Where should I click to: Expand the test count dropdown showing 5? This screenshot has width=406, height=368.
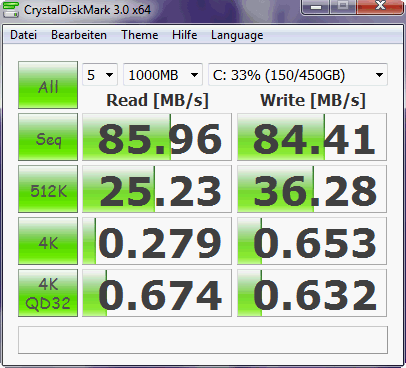pos(100,75)
